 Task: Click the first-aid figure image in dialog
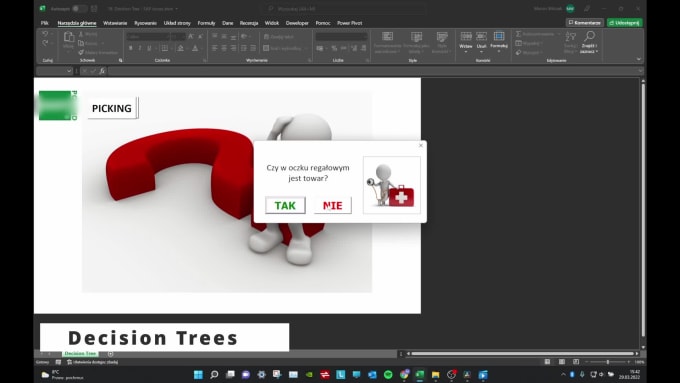392,185
